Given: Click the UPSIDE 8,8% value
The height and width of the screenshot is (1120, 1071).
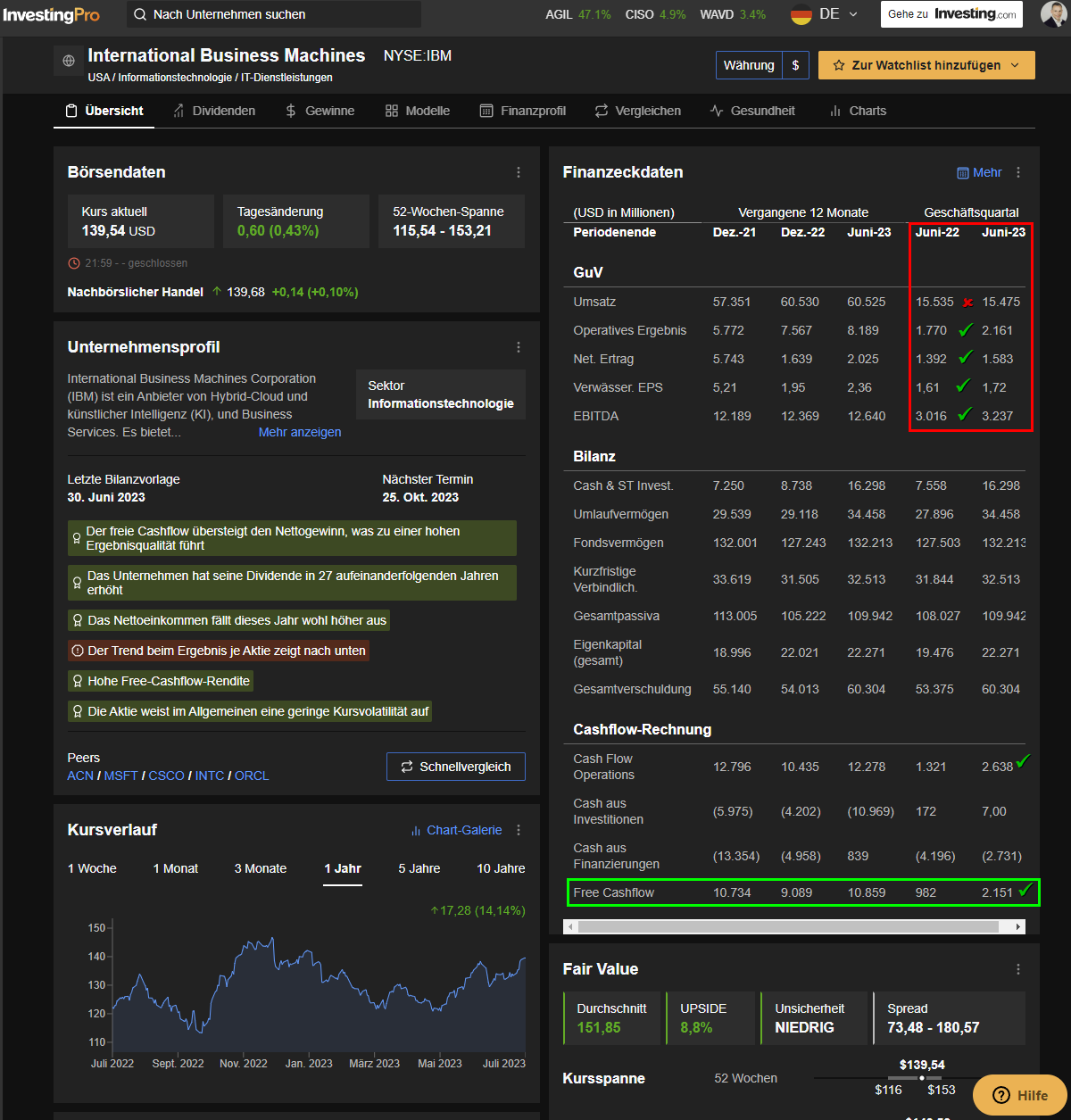Looking at the screenshot, I should click(696, 1028).
